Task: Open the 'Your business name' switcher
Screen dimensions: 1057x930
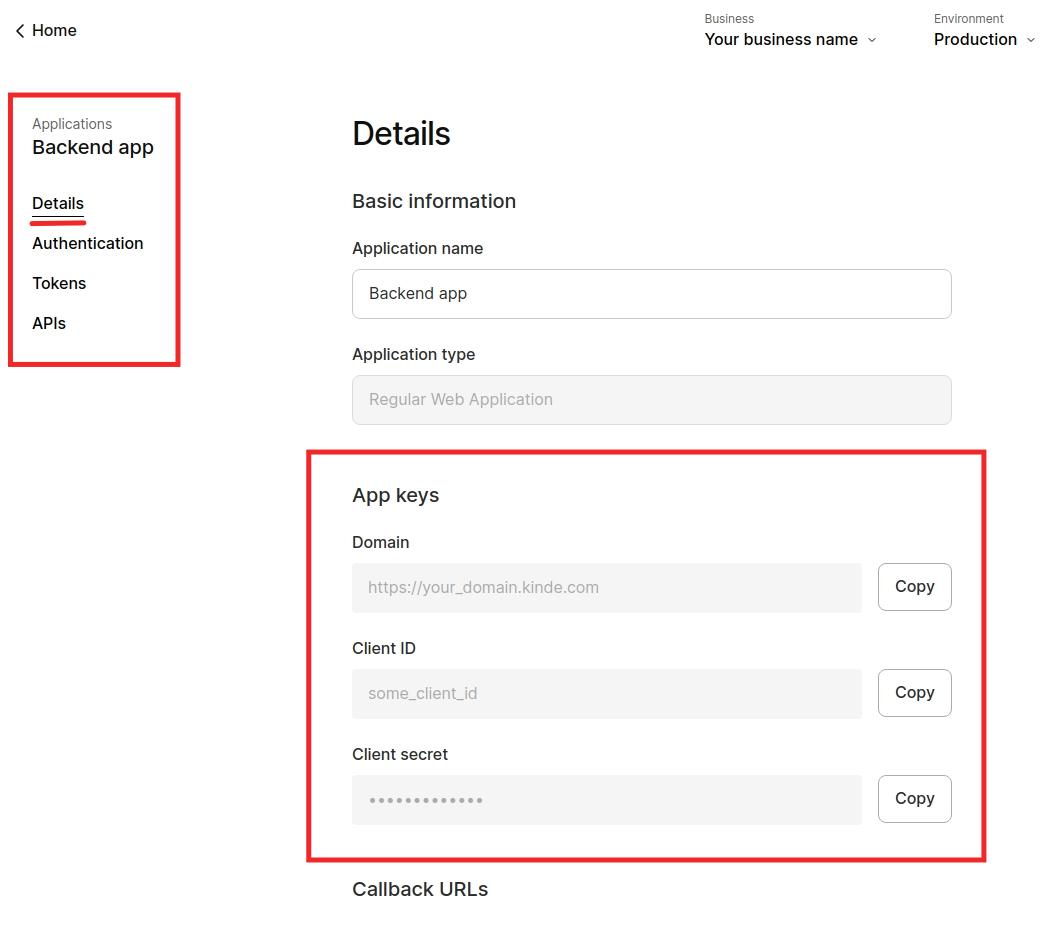Action: 781,39
